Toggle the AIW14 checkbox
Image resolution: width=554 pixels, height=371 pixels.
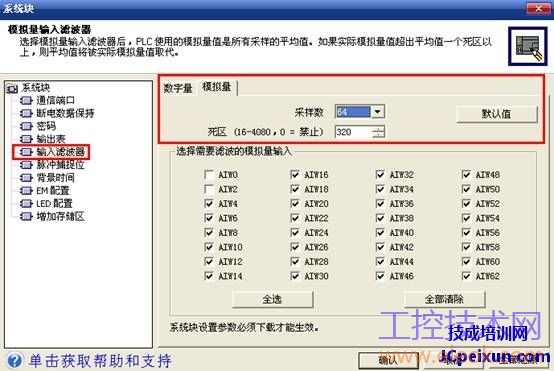pos(209,276)
